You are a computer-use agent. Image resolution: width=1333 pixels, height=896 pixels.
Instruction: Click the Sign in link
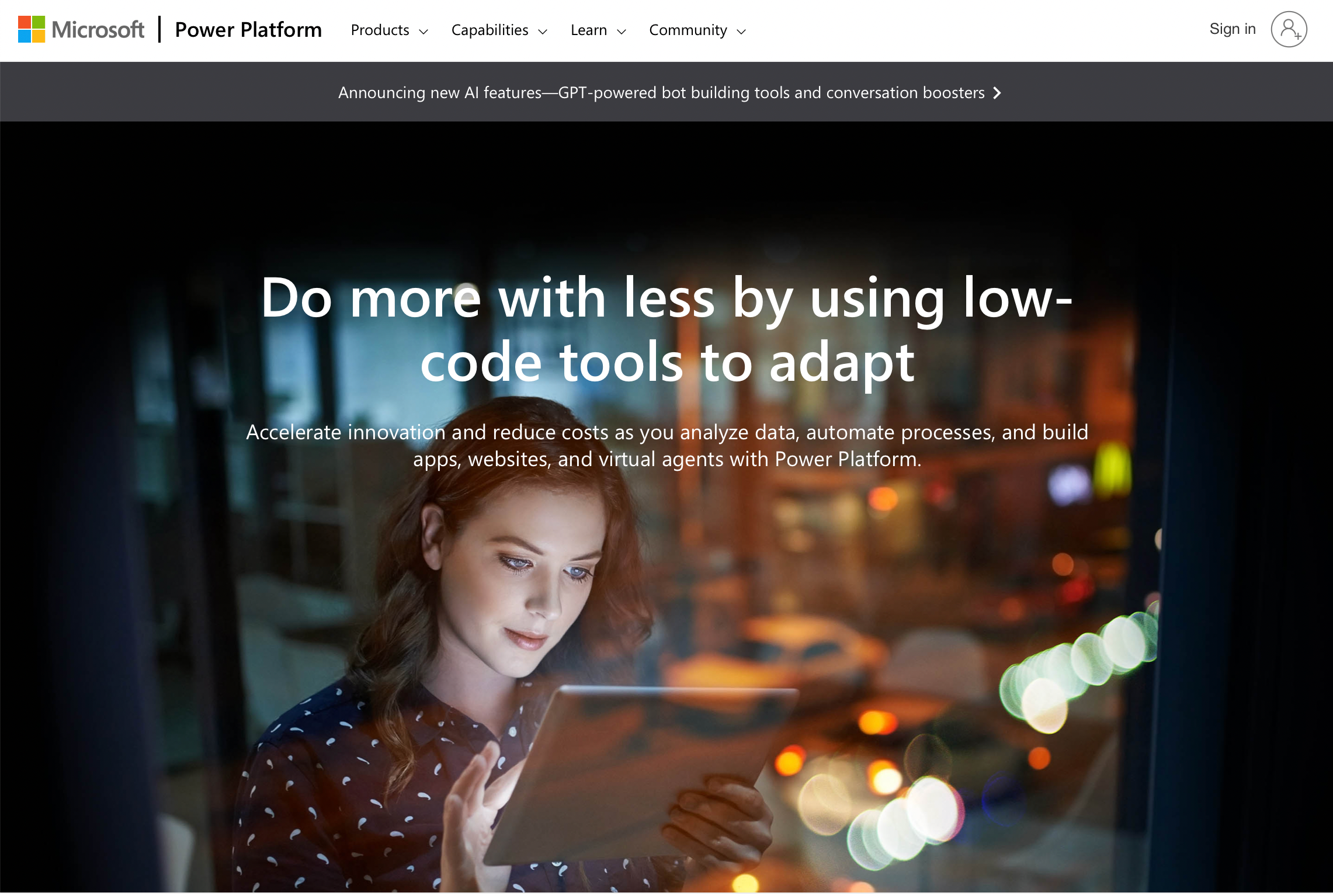(x=1233, y=29)
